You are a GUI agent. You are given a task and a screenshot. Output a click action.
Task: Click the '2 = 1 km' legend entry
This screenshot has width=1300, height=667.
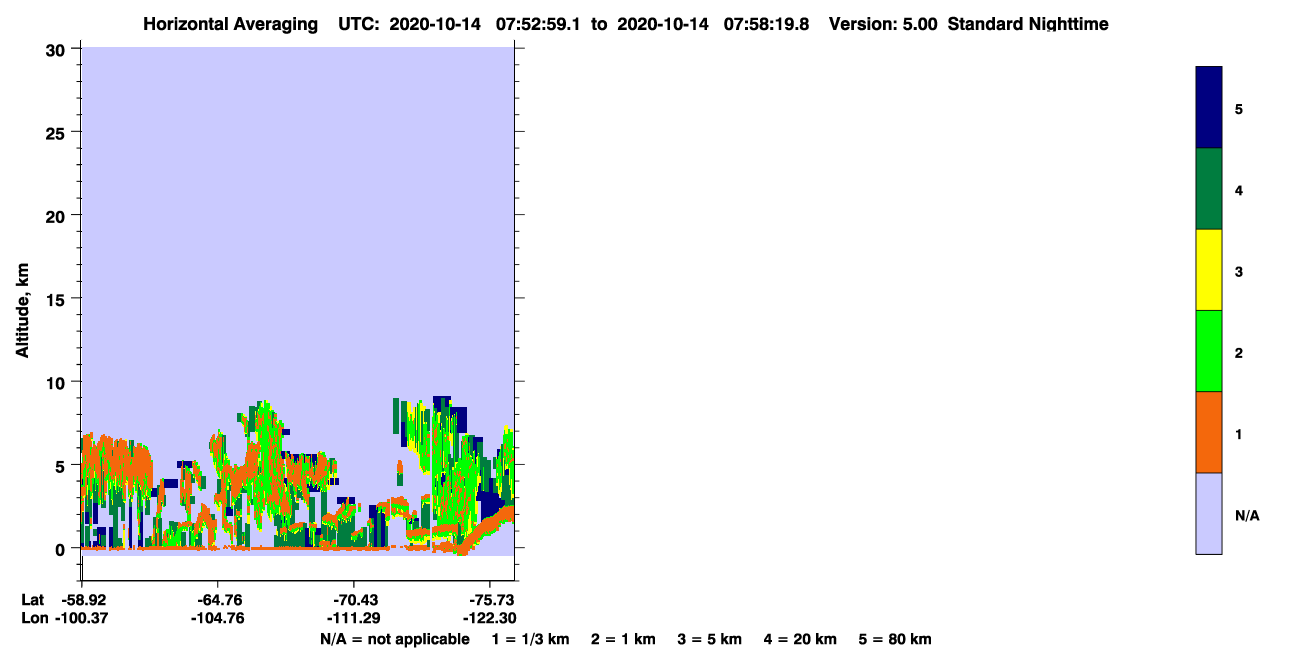[623, 639]
